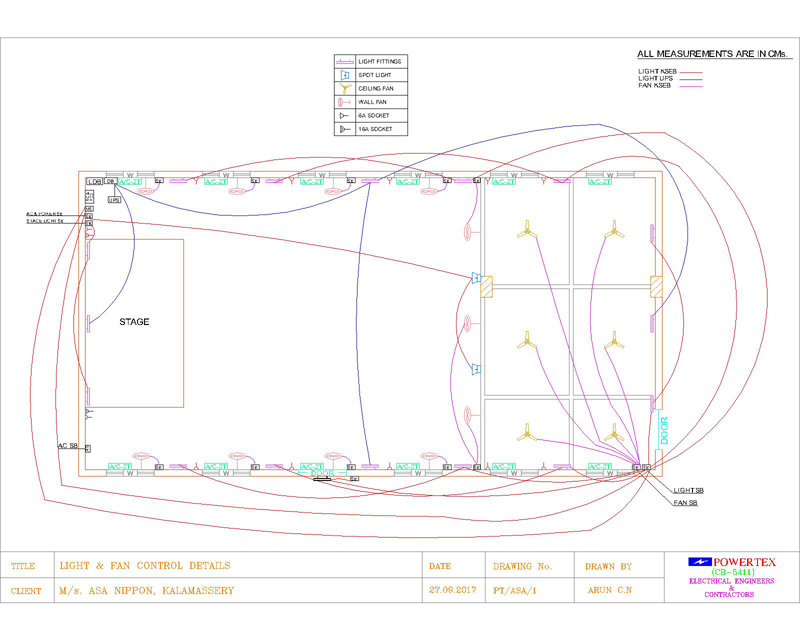Click the upper blue spot light symbol
The image size is (800, 640).
[x=478, y=277]
